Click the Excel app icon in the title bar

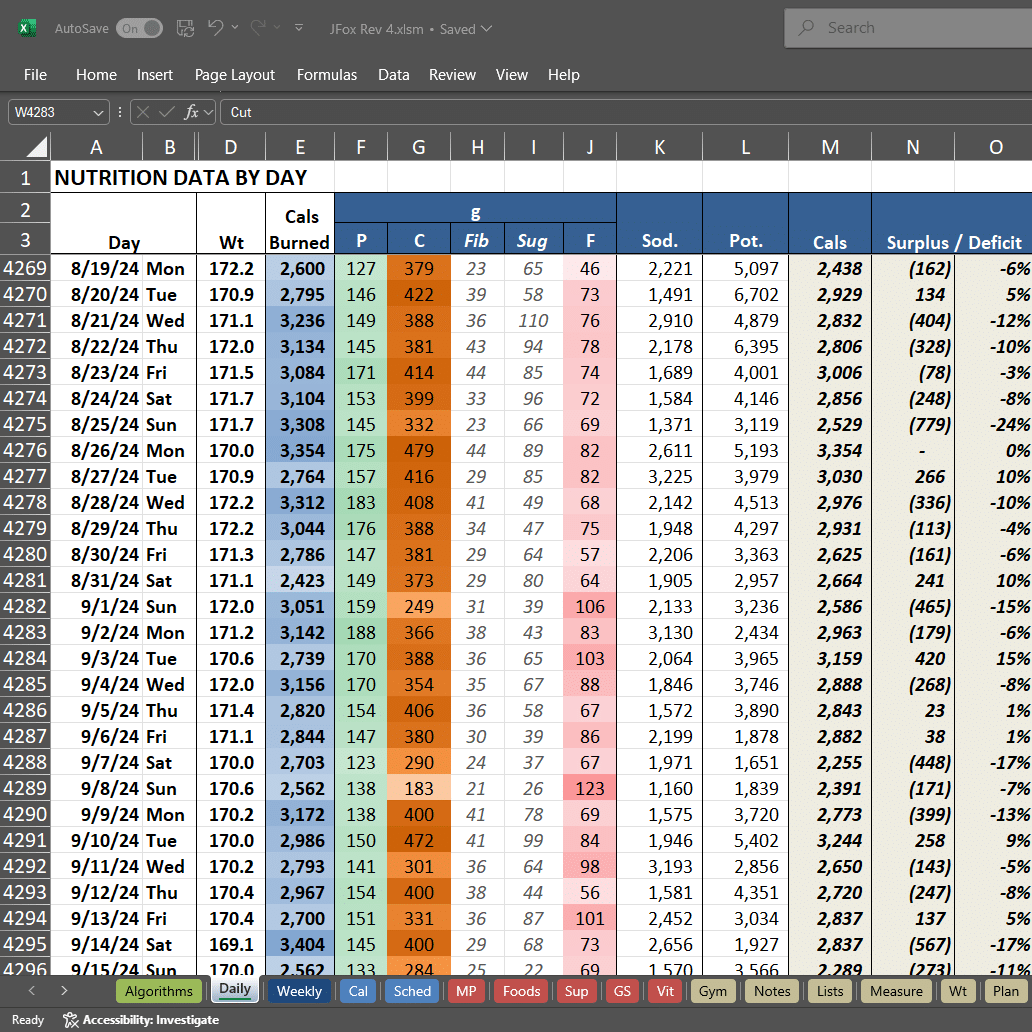pos(27,27)
